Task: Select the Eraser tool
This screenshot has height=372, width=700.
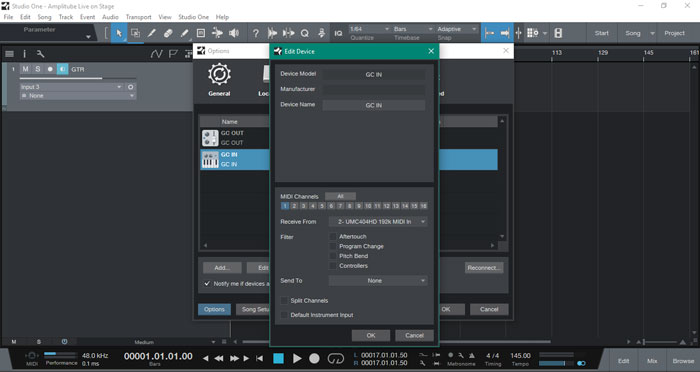Action: 168,33
